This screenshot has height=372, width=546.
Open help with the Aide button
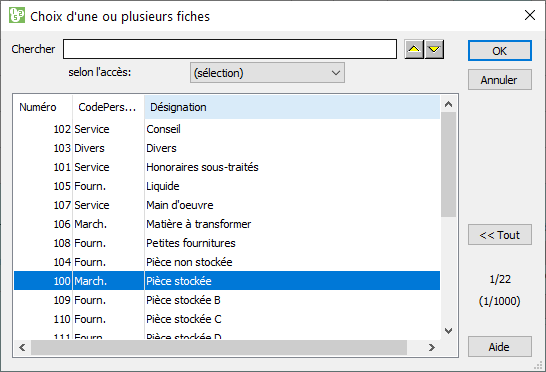pos(500,347)
